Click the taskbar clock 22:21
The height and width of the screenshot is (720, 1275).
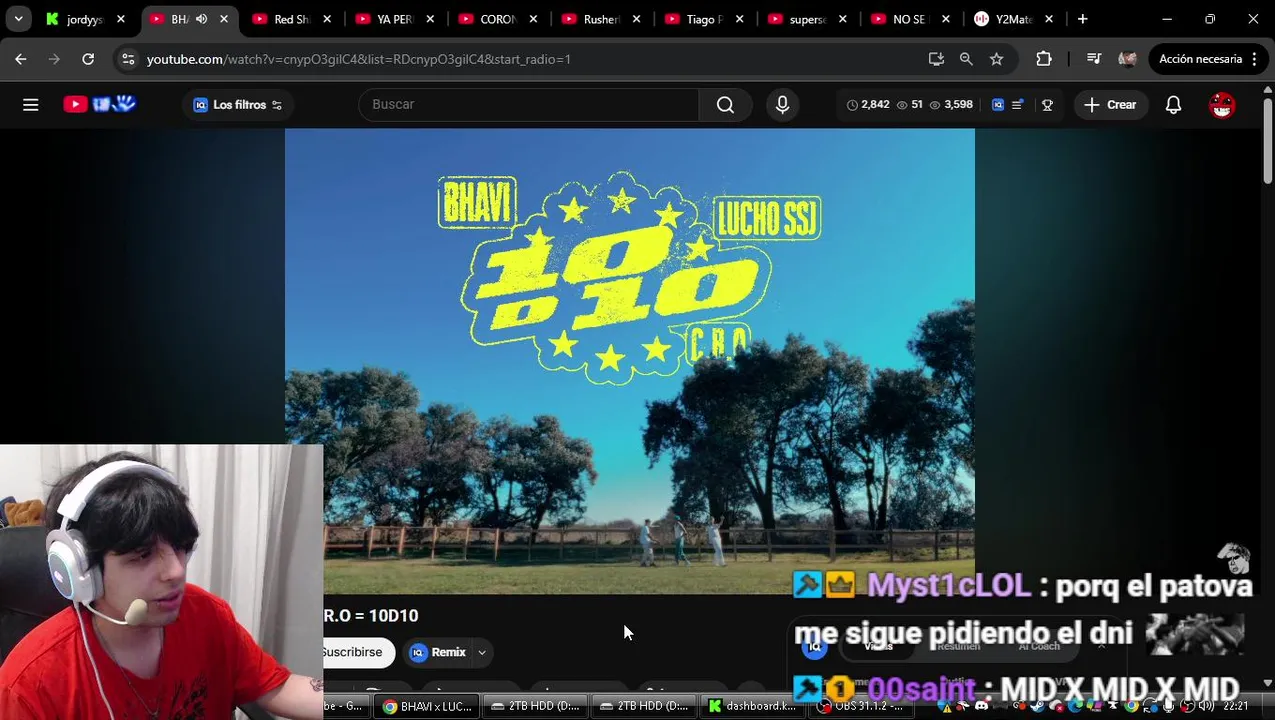coord(1236,706)
